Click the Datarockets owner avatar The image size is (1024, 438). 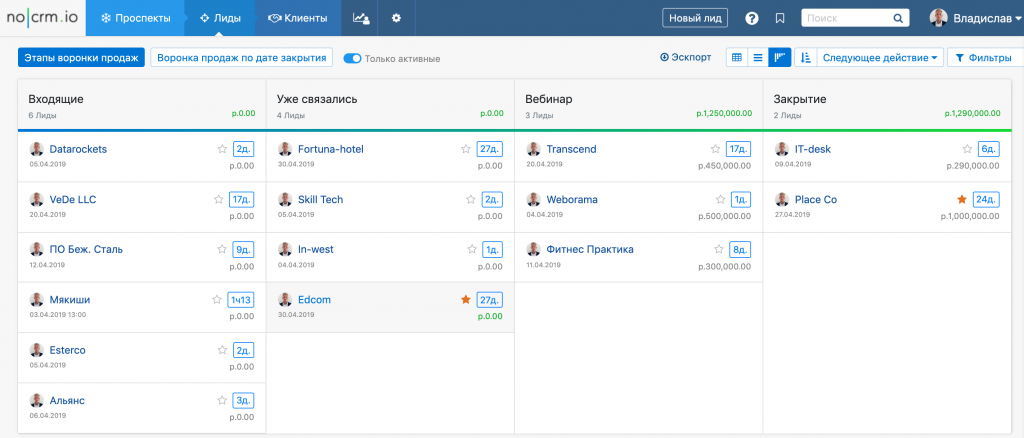coord(37,149)
